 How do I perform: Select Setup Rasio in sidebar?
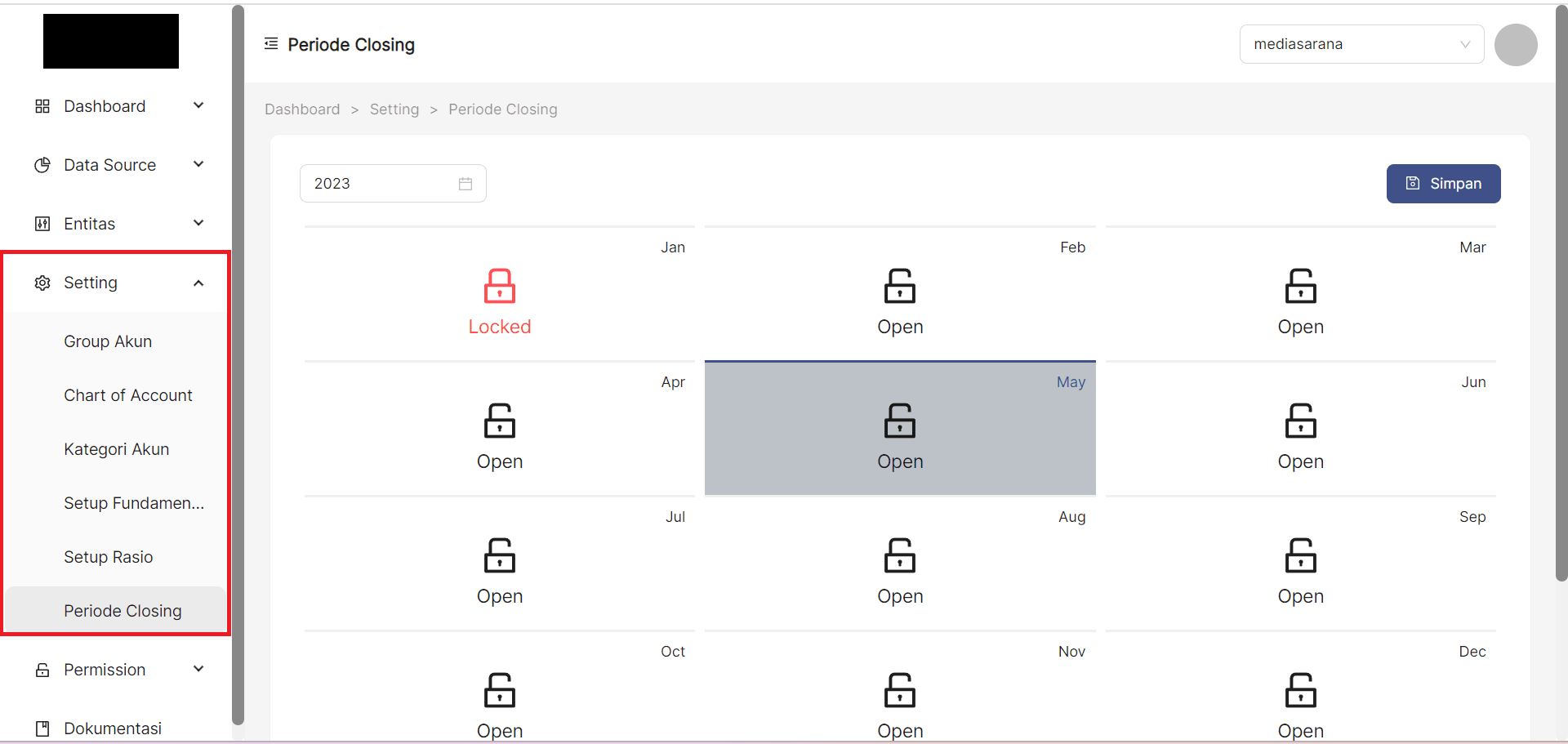(109, 557)
